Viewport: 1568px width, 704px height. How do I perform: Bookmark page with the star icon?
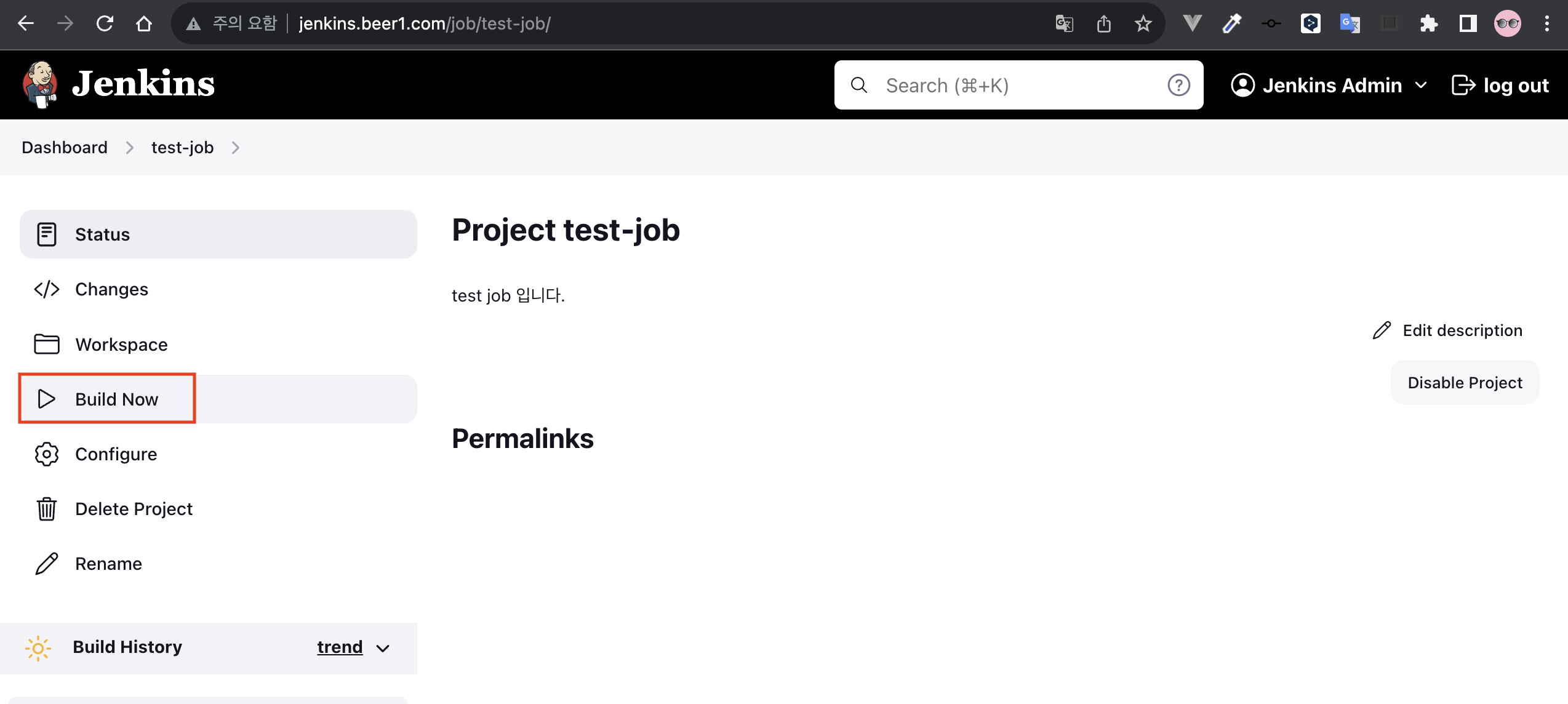pos(1143,24)
